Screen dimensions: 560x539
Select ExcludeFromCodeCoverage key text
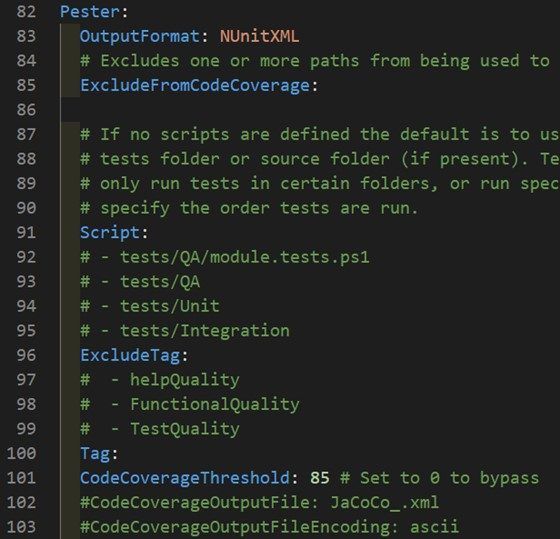(195, 86)
